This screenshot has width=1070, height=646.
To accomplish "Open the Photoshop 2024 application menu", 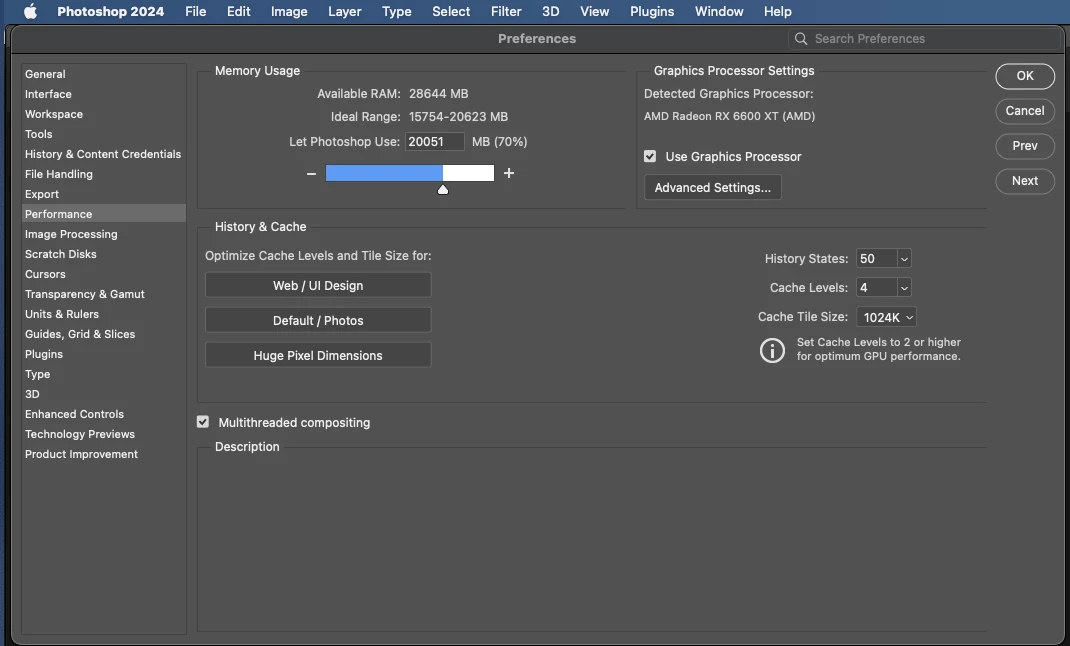I will (111, 12).
